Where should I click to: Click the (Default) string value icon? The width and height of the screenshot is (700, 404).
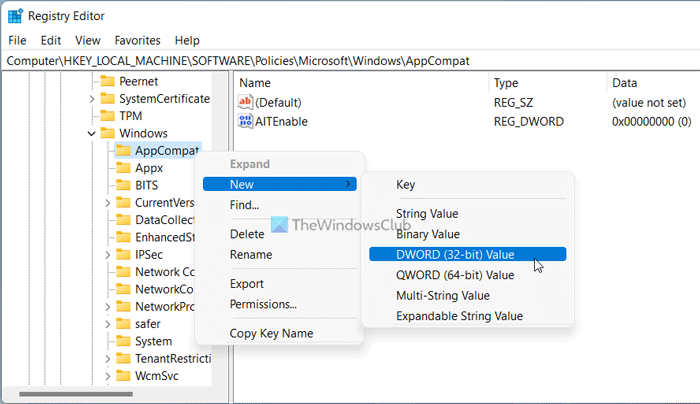click(x=247, y=102)
